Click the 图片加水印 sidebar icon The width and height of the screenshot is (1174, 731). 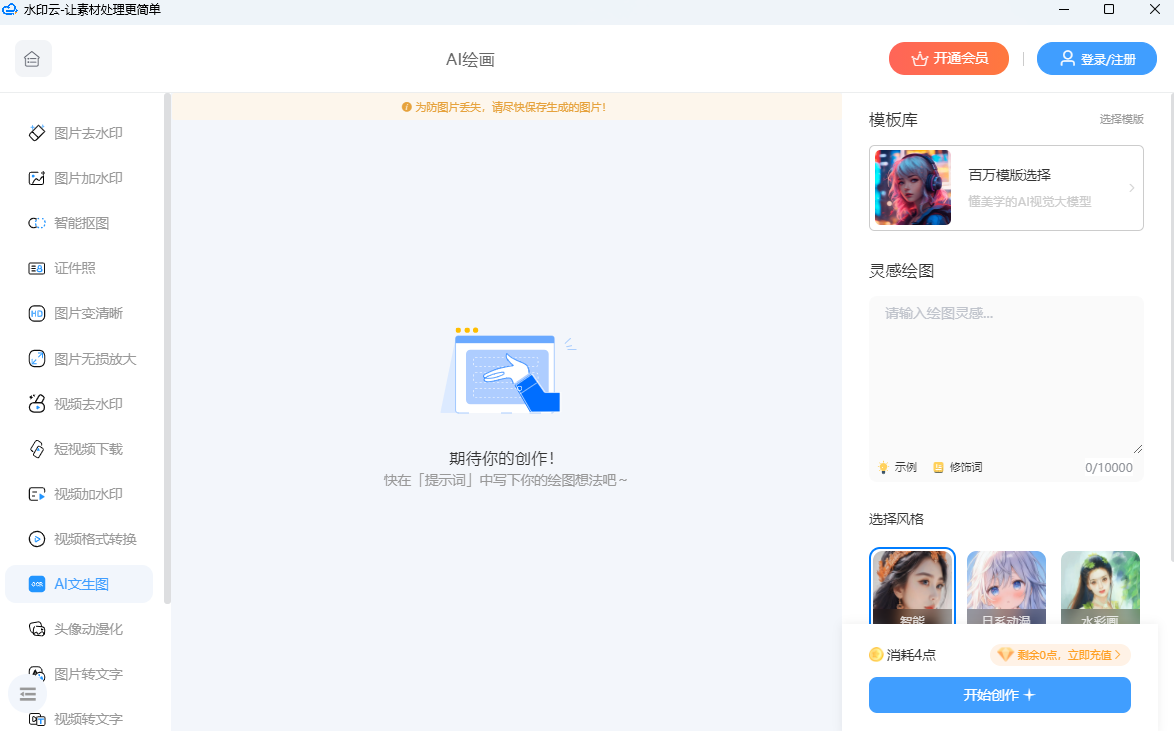[37, 178]
